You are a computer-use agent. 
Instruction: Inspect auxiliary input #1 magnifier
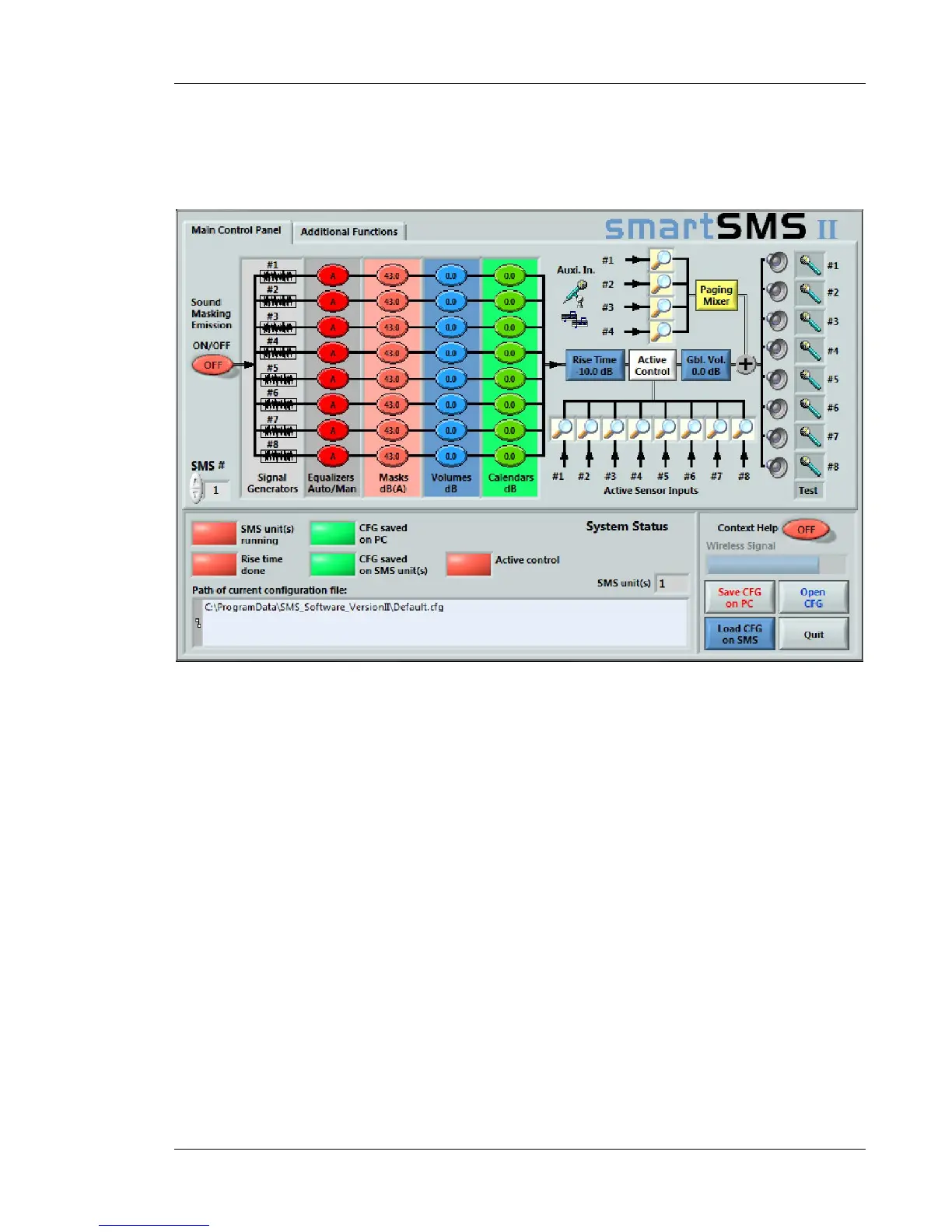(661, 261)
